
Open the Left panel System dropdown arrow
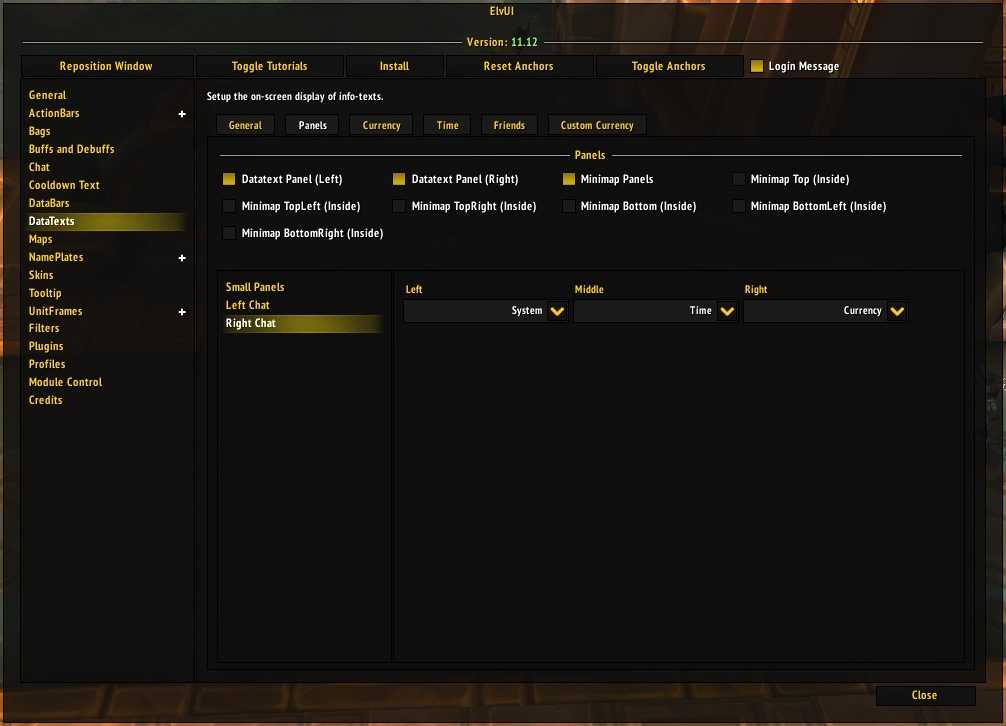click(557, 311)
